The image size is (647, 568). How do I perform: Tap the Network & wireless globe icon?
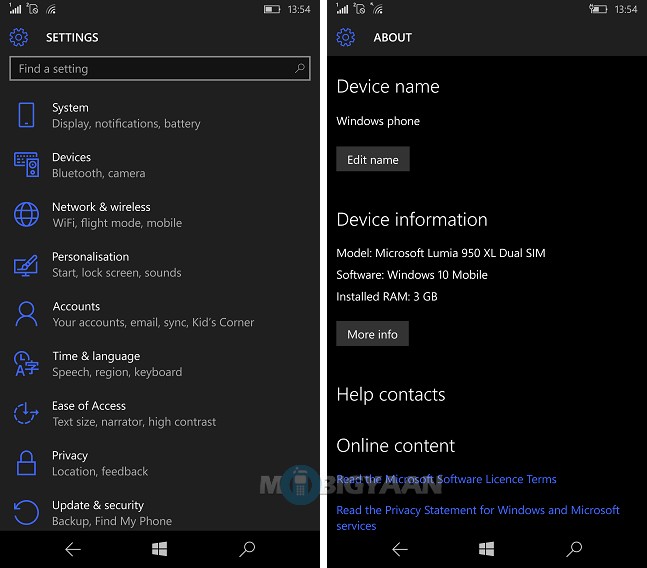[26, 214]
